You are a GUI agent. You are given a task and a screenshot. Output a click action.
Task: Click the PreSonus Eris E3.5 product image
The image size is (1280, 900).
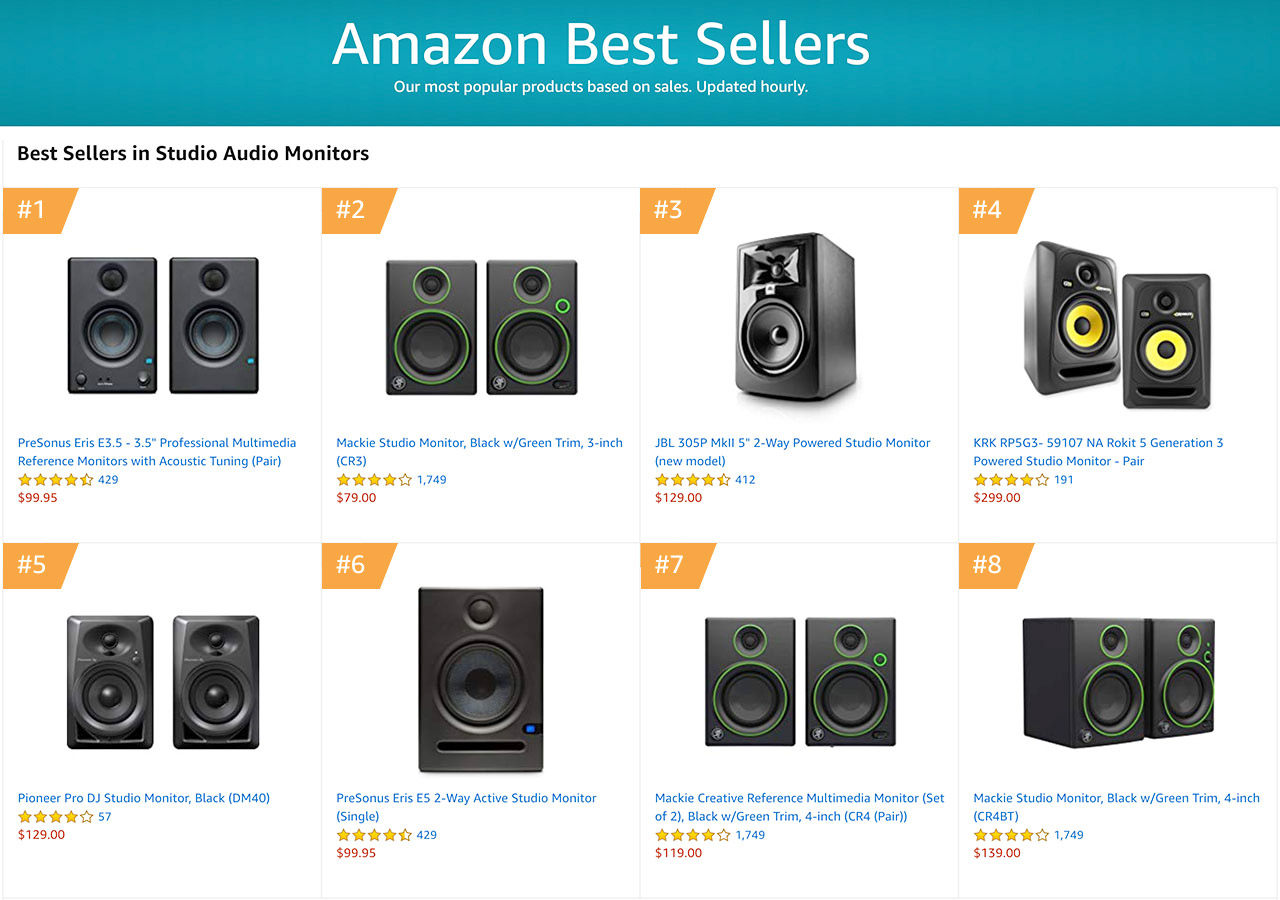162,325
